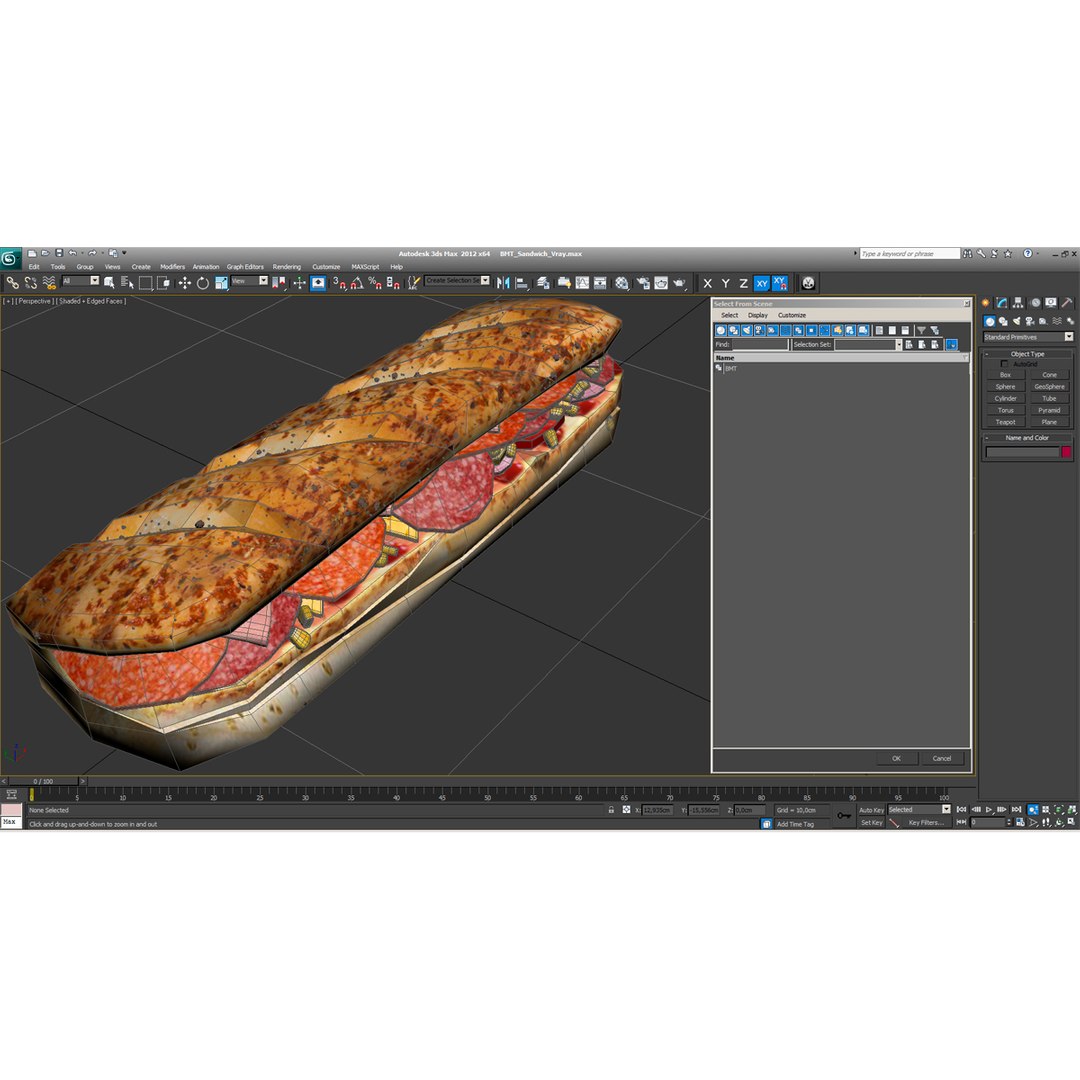Click the OK button in dialog

coord(896,758)
